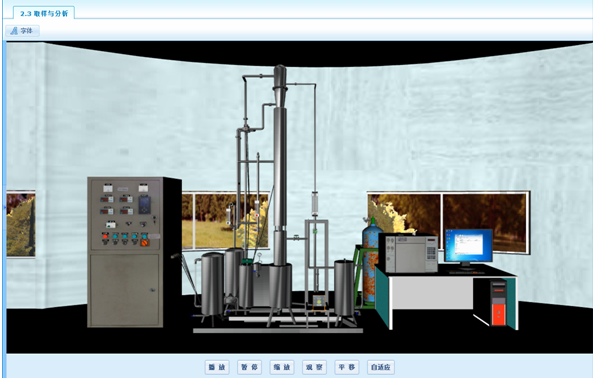Turn the orange main power knob
593x378 pixels.
tap(144, 243)
